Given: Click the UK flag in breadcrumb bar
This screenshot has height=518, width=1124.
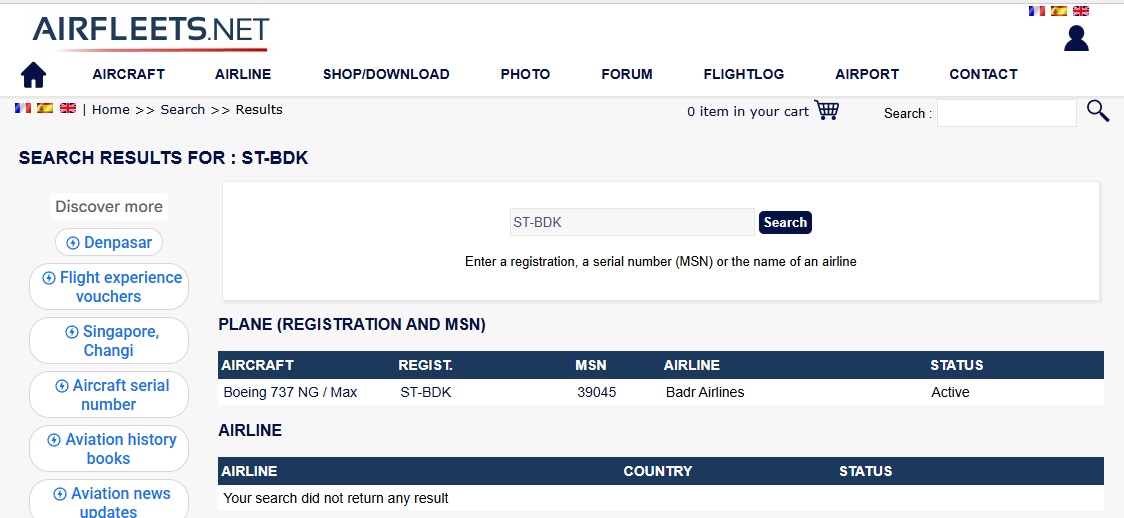Looking at the screenshot, I should click(x=68, y=108).
